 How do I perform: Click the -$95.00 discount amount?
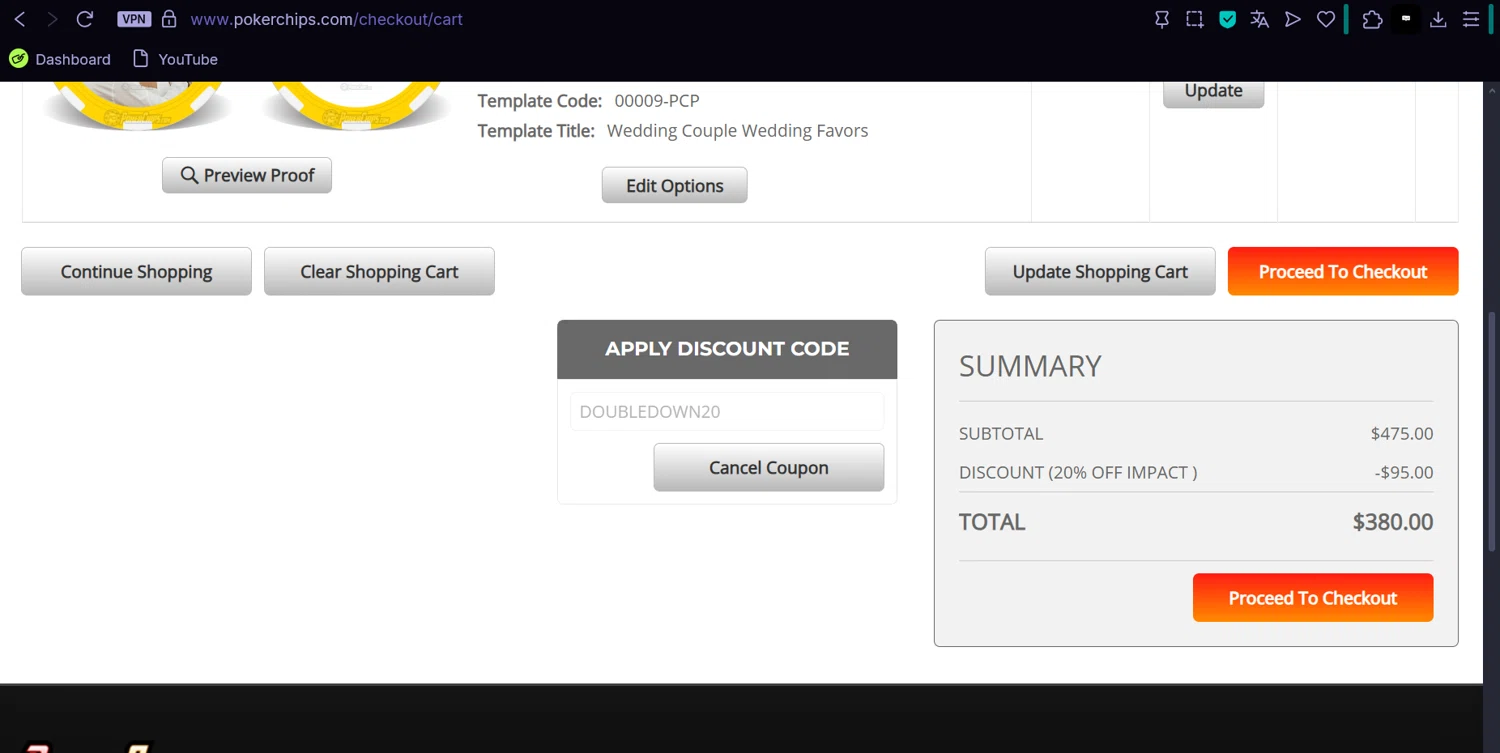[1404, 472]
